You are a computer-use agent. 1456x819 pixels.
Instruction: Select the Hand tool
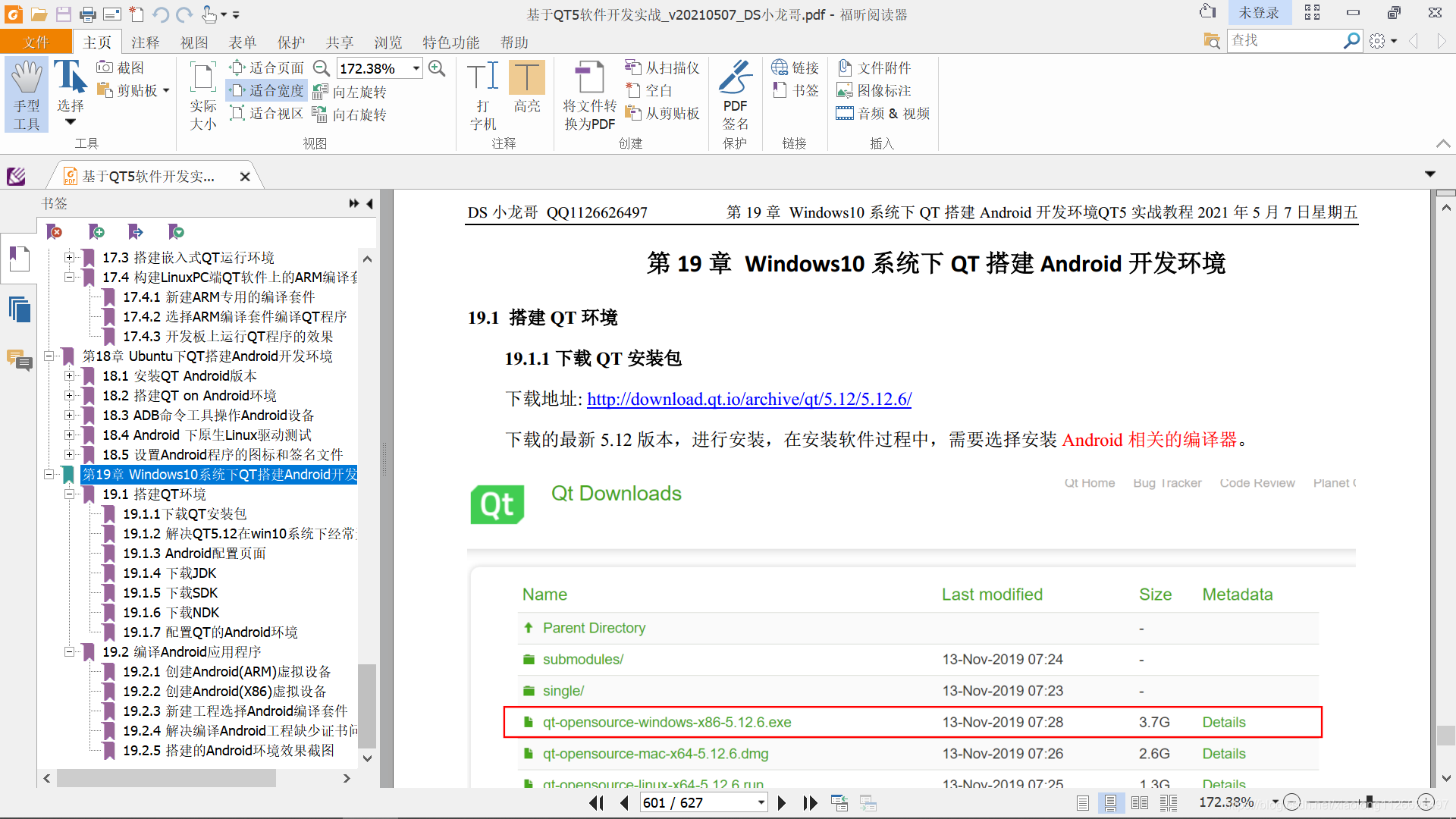click(27, 94)
